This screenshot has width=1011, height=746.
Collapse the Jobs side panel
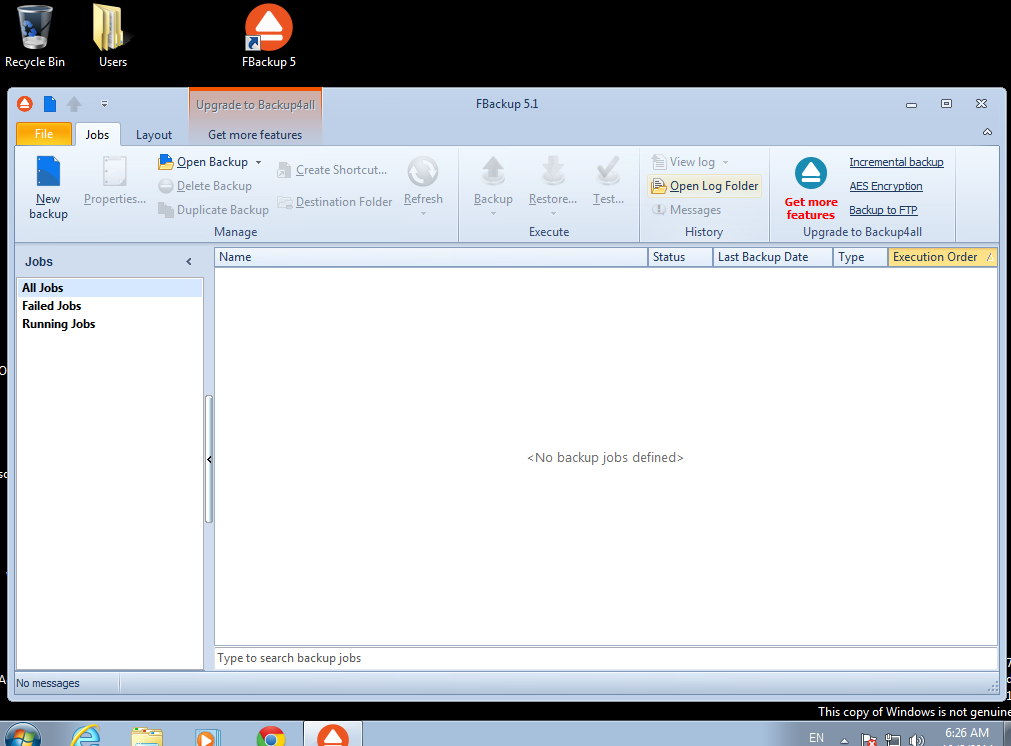pyautogui.click(x=189, y=262)
